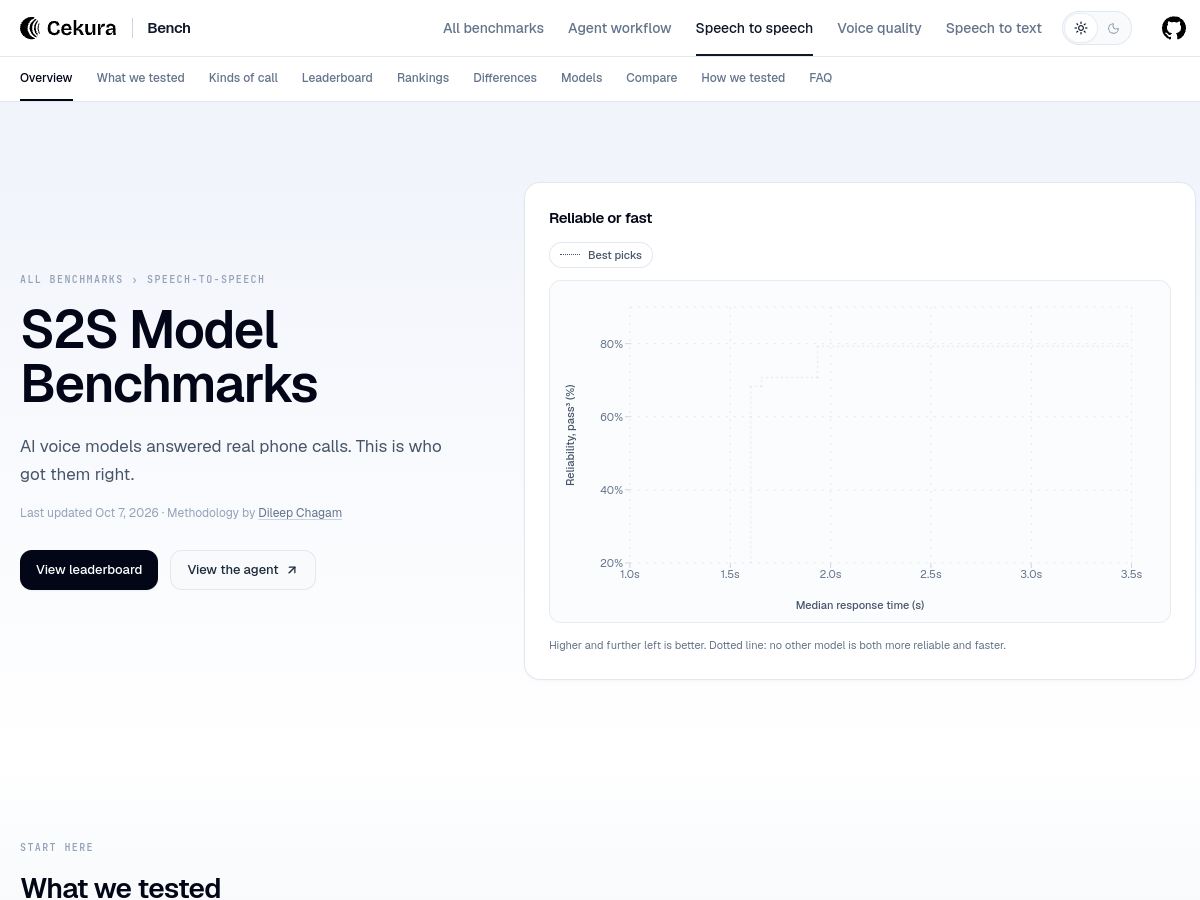Image resolution: width=1200 pixels, height=900 pixels.
Task: Jump to Differences section
Action: tap(505, 78)
